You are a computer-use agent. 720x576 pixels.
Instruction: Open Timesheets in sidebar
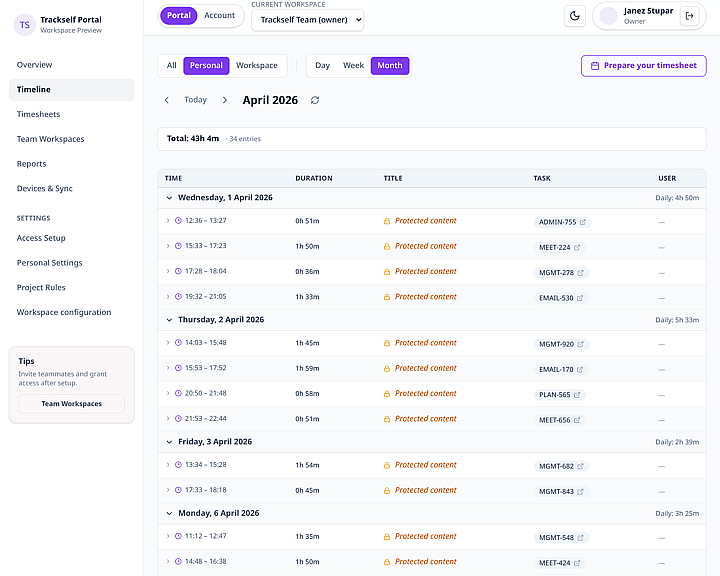[72, 114]
